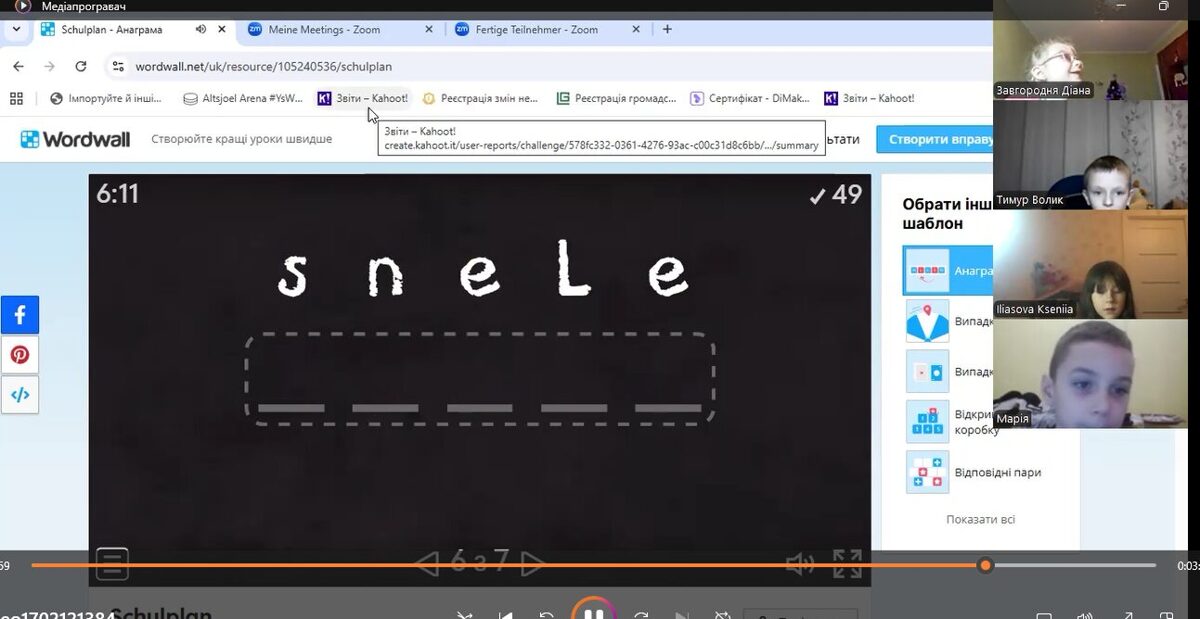Open the game menu hamburger icon
The image size is (1200, 619).
click(x=112, y=563)
